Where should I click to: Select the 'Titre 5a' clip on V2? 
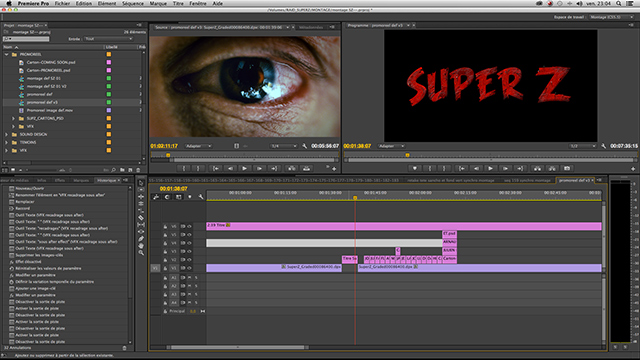coord(350,259)
